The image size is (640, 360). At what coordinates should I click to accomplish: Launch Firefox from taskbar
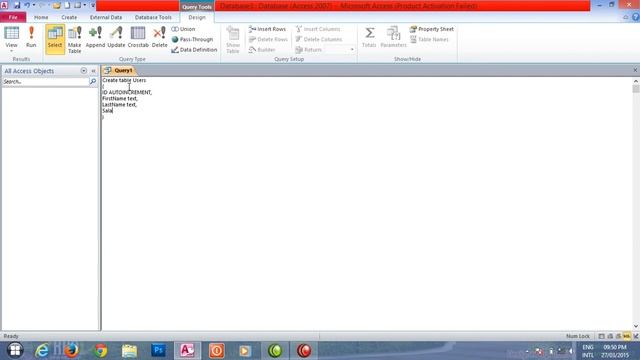(x=71, y=350)
